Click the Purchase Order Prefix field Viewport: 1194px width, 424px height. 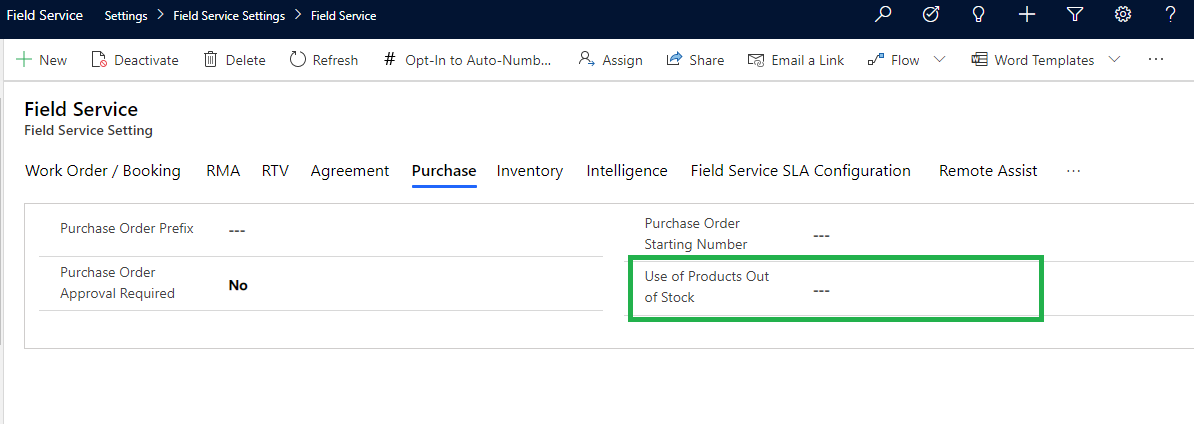400,230
